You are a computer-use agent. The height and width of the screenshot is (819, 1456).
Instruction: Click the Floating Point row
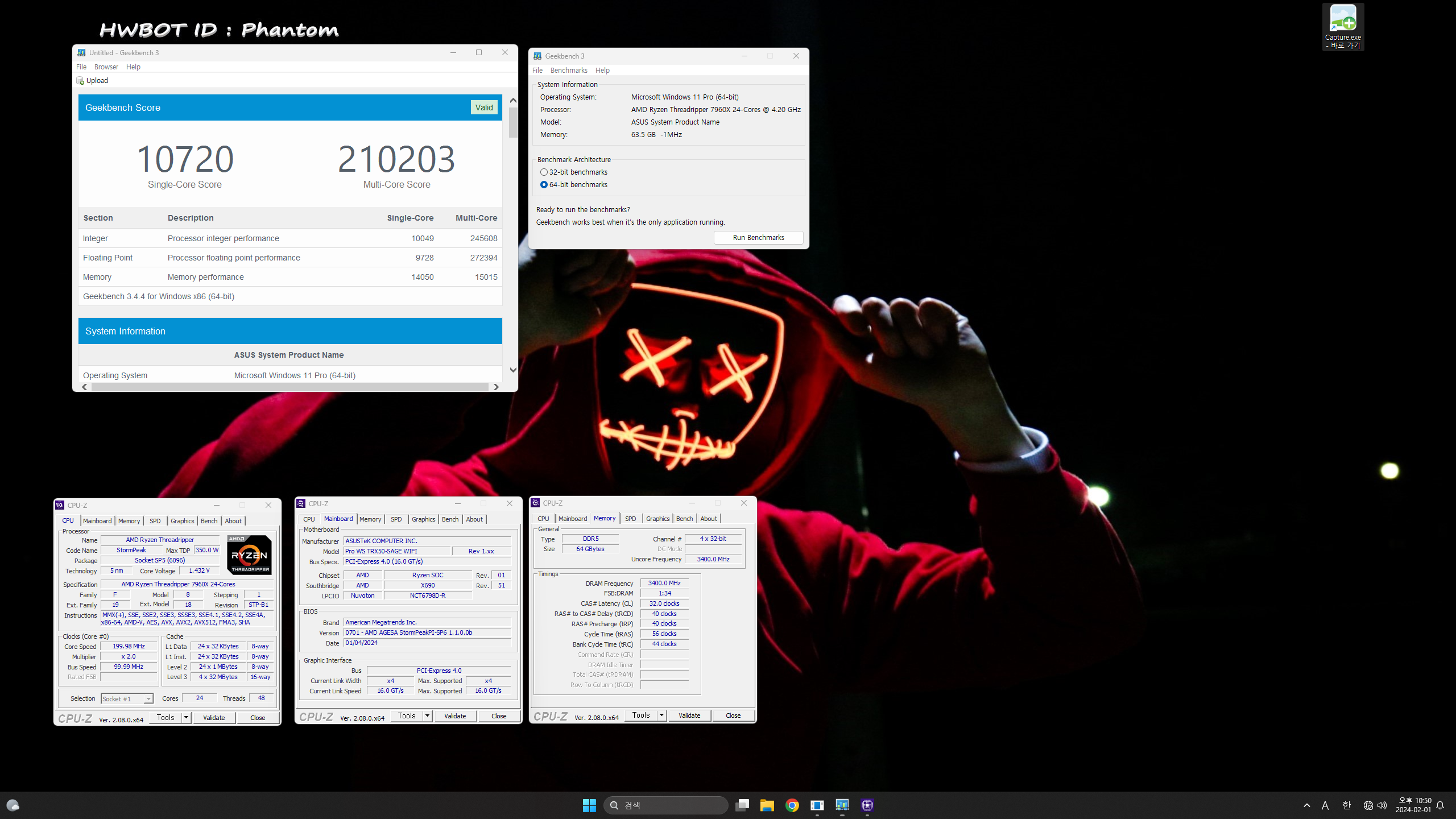(290, 258)
